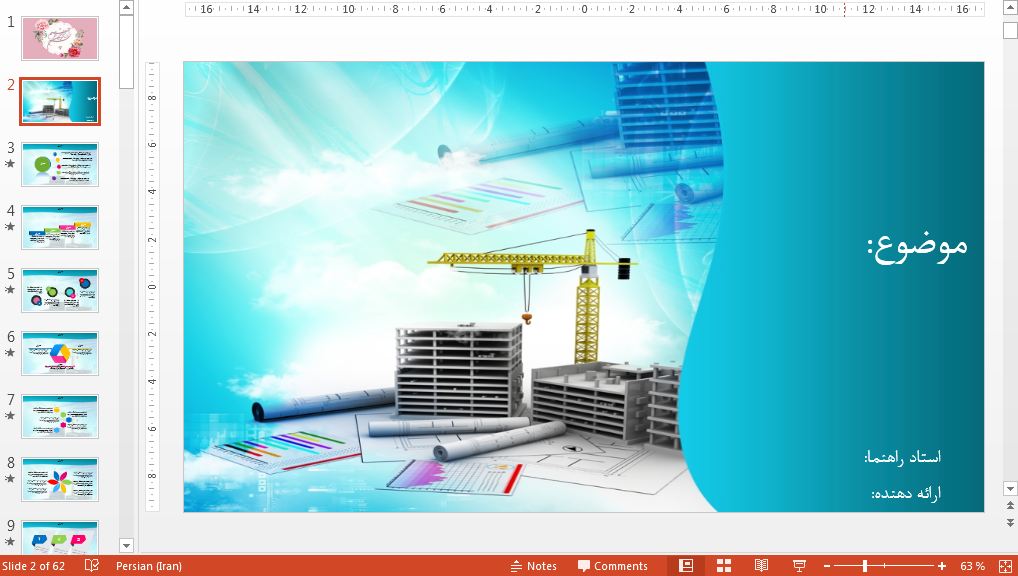
Task: Click the موضوع title text on slide
Action: pos(917,245)
